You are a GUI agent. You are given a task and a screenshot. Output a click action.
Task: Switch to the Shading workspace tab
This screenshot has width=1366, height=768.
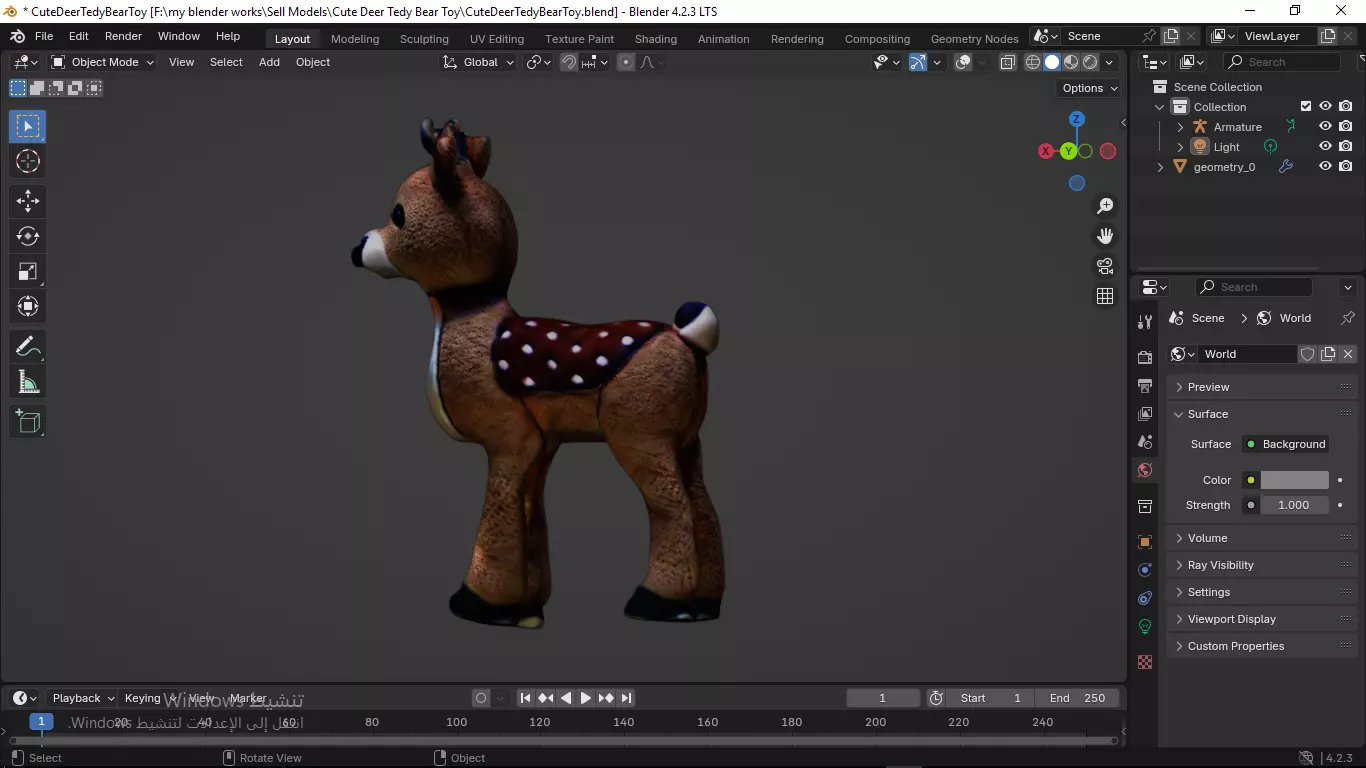pos(656,39)
